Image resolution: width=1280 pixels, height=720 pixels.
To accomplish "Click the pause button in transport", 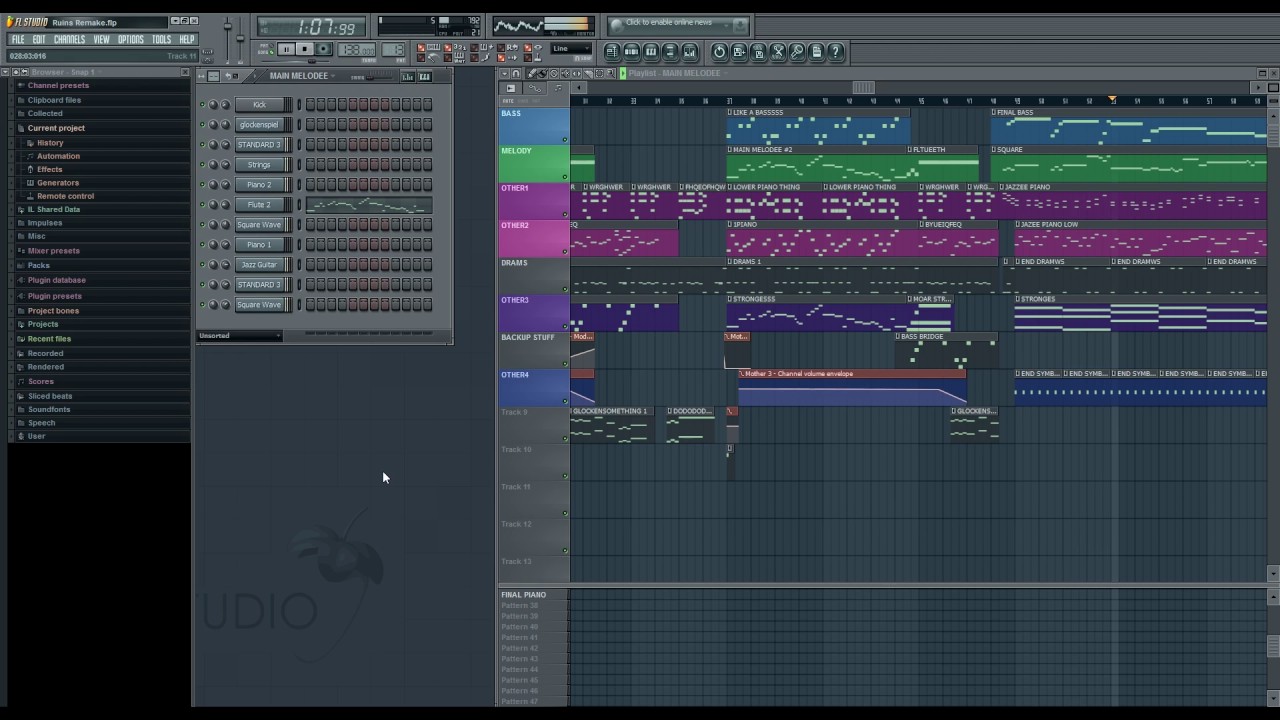I will (x=286, y=49).
